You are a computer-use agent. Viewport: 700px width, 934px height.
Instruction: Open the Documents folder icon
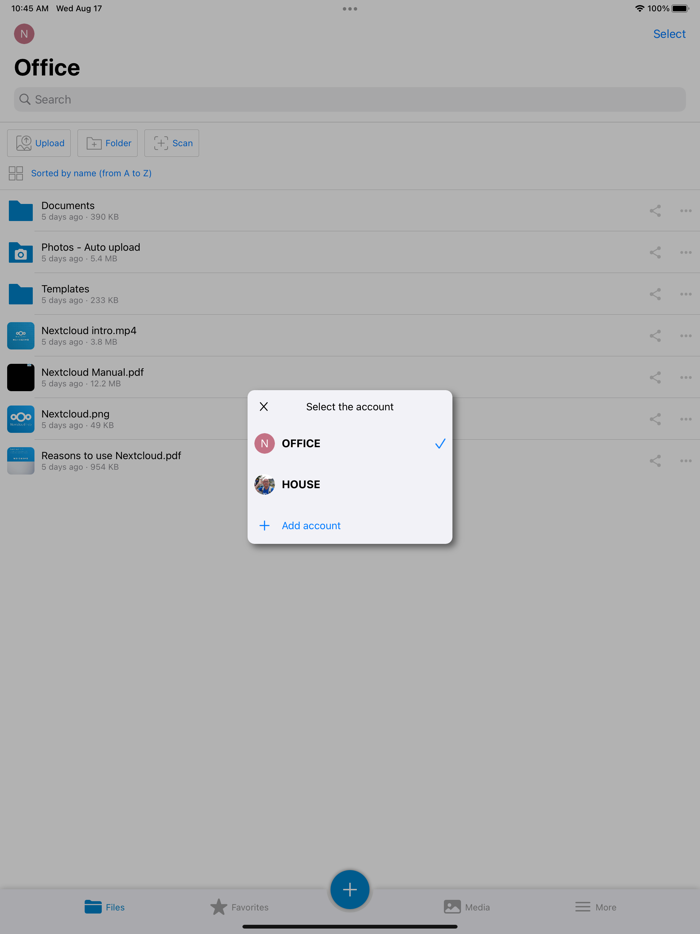click(21, 211)
